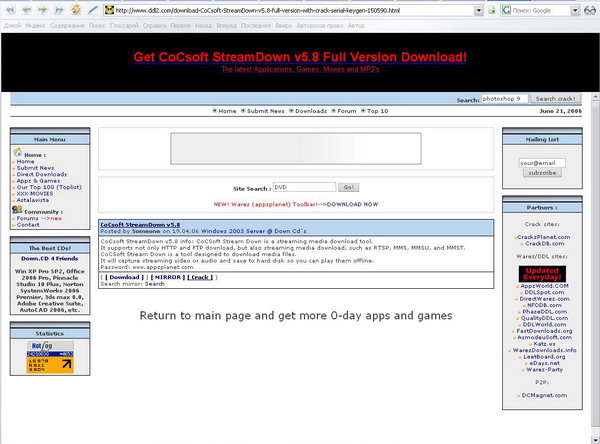
Task: Click the Fast Forward navigation icon
Action: (59, 10)
